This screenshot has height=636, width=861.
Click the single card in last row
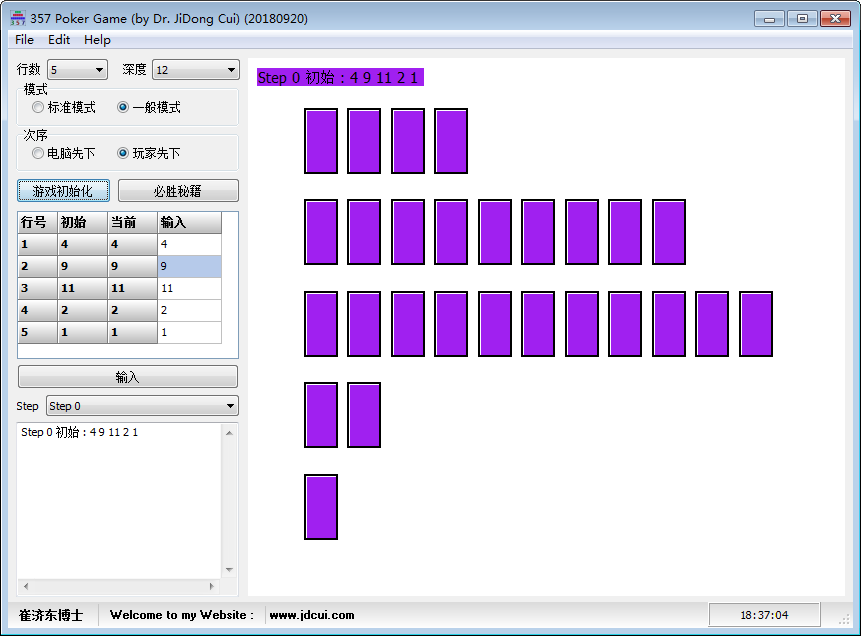321,507
